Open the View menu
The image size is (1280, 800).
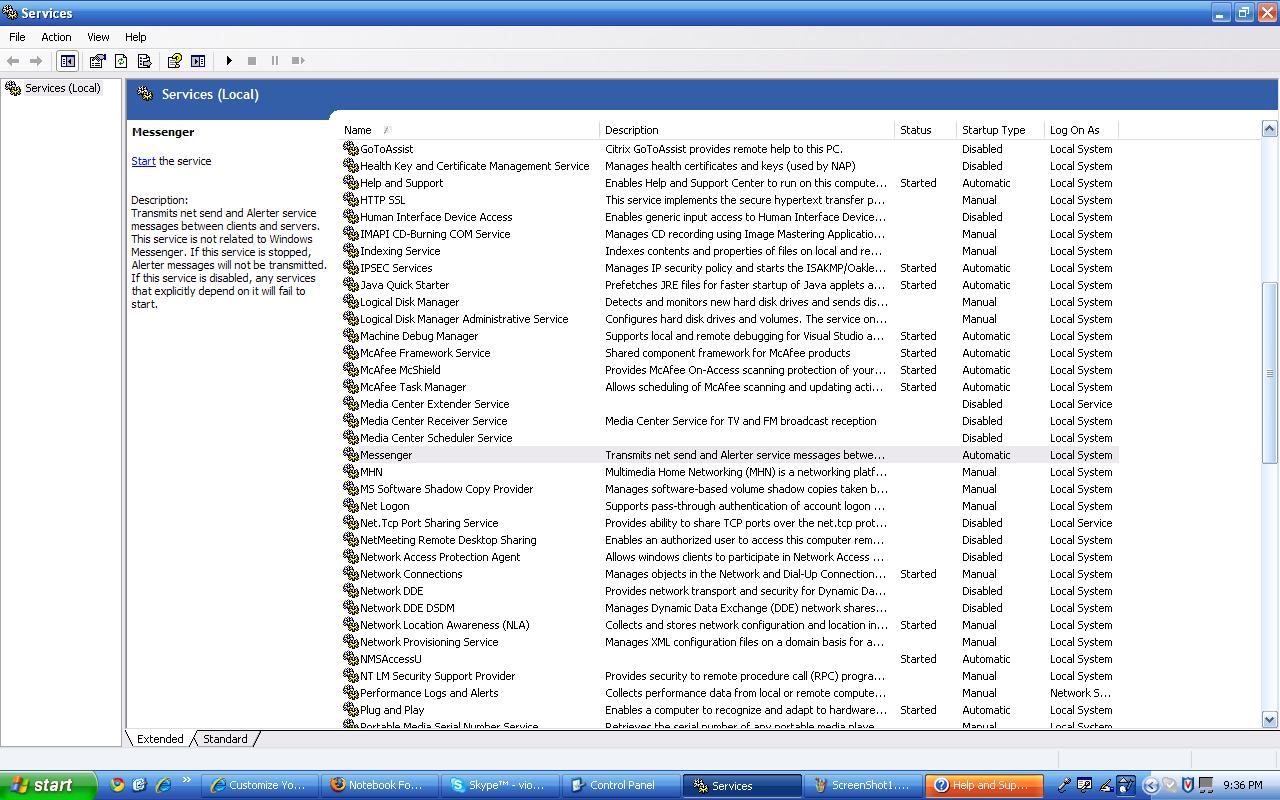pos(98,37)
